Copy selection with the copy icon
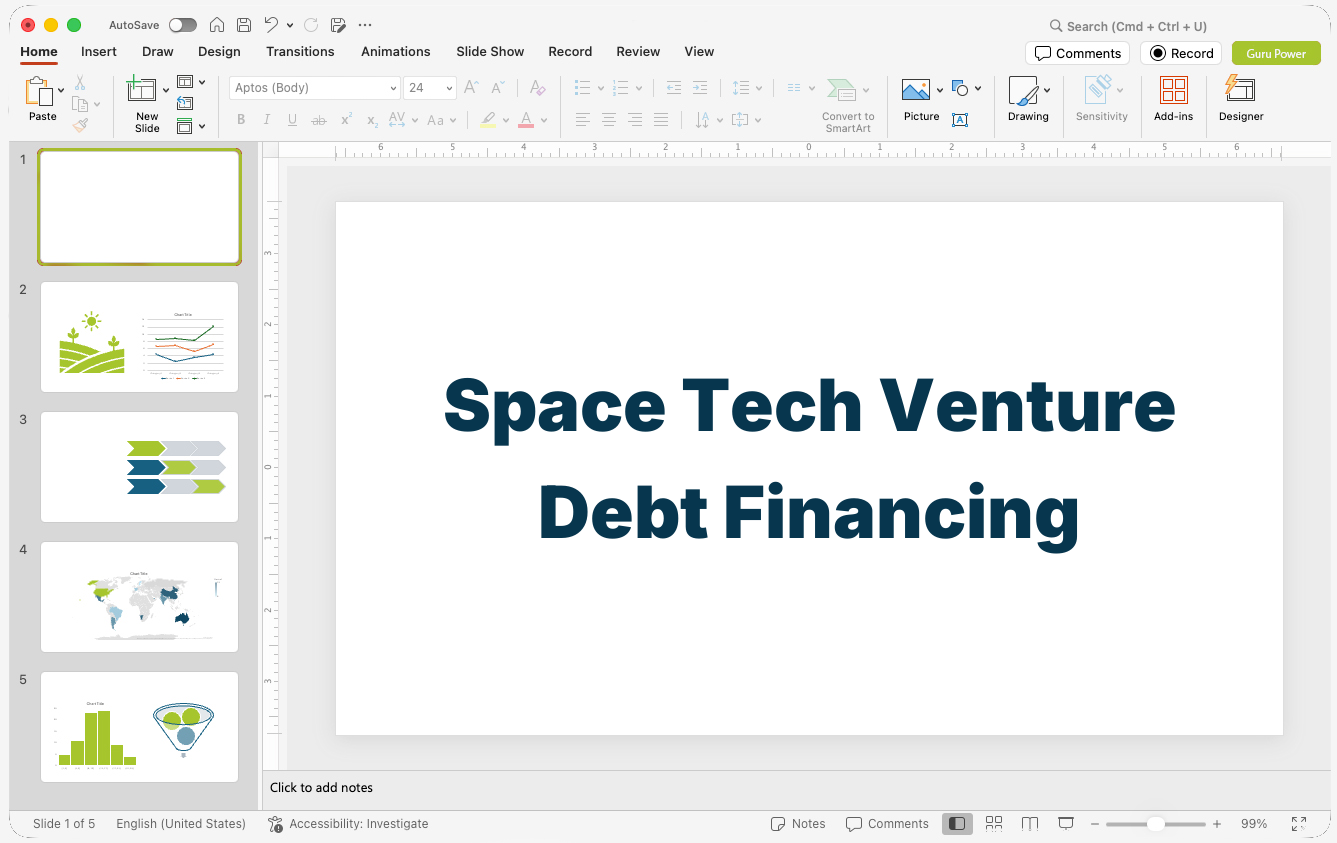The height and width of the screenshot is (843, 1337). click(x=80, y=104)
